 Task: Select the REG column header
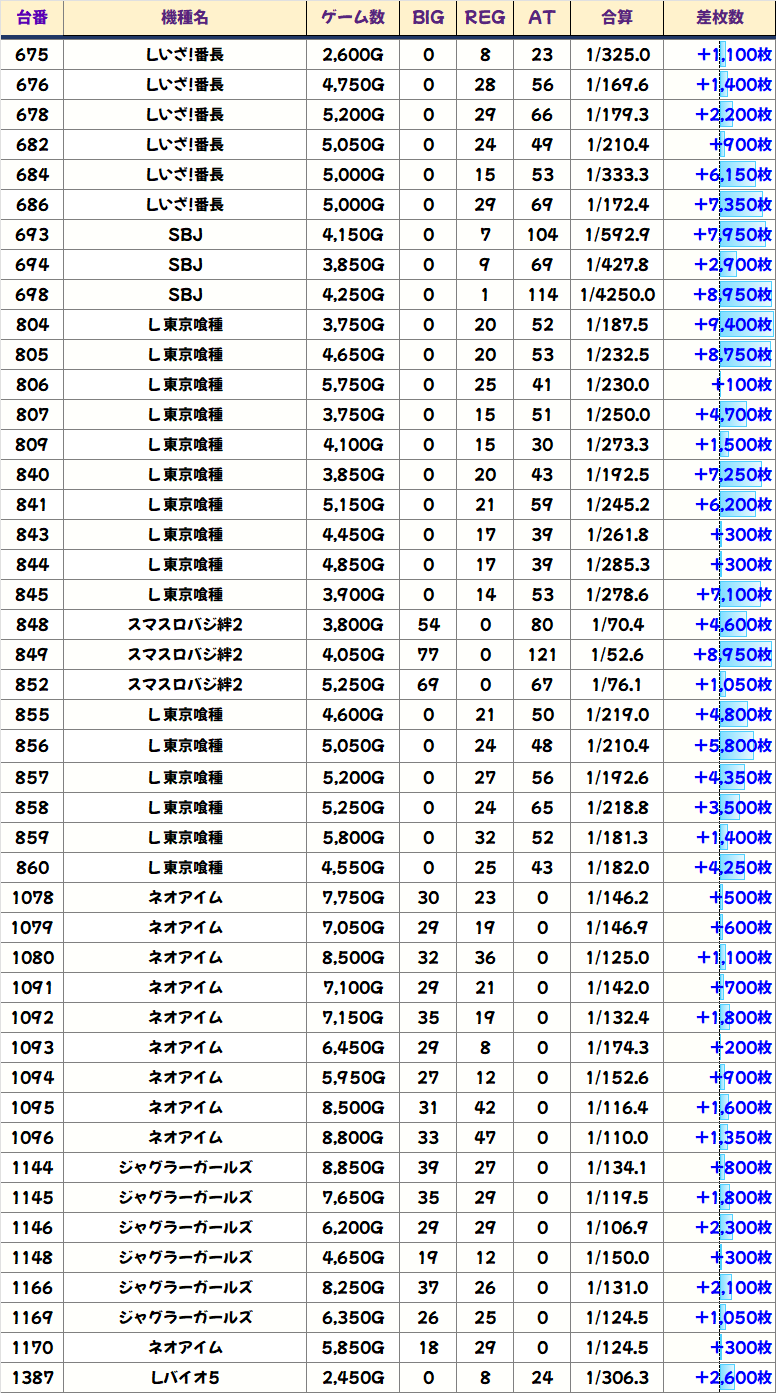(485, 18)
